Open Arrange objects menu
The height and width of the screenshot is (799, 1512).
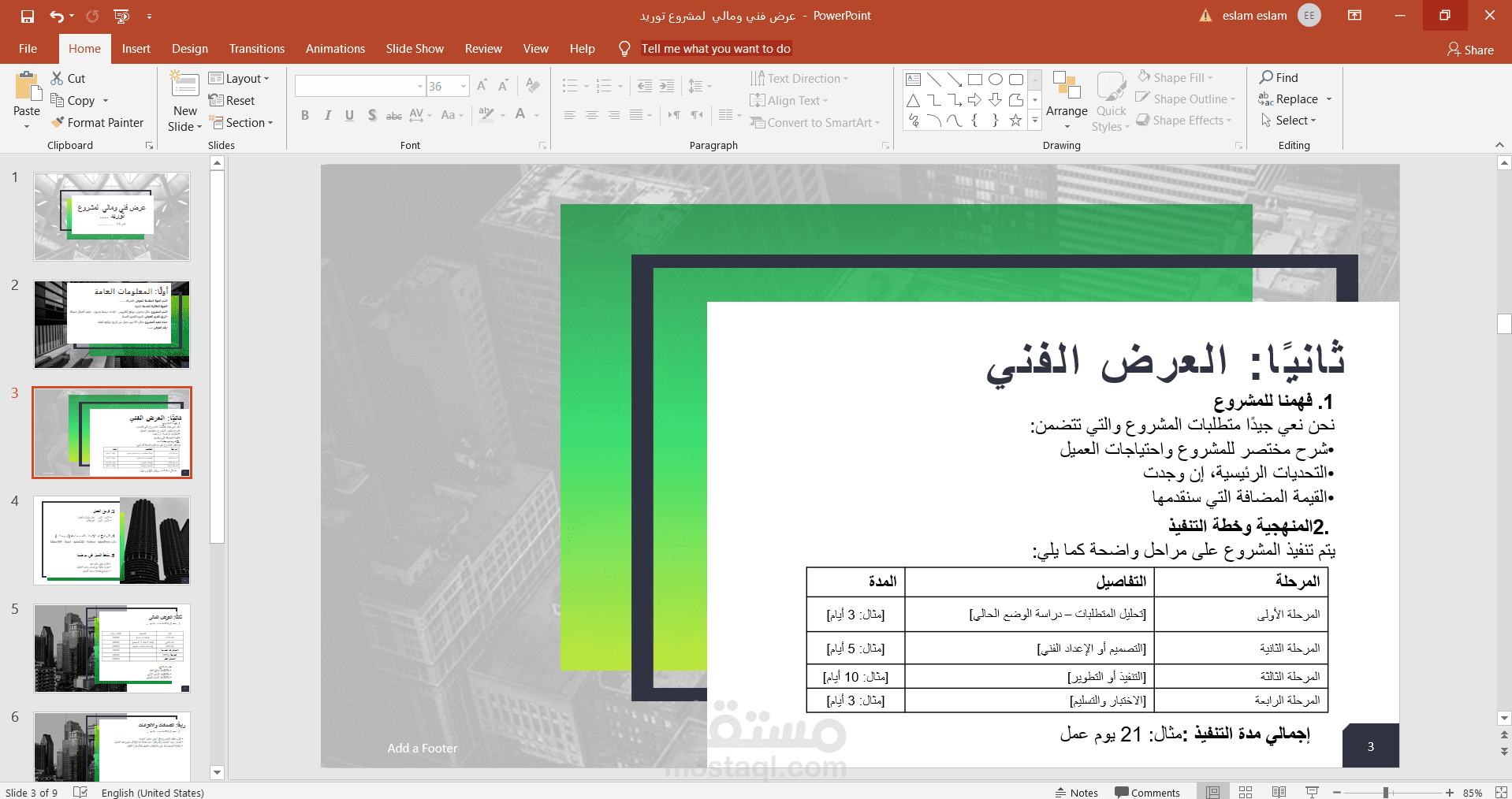coord(1067,100)
